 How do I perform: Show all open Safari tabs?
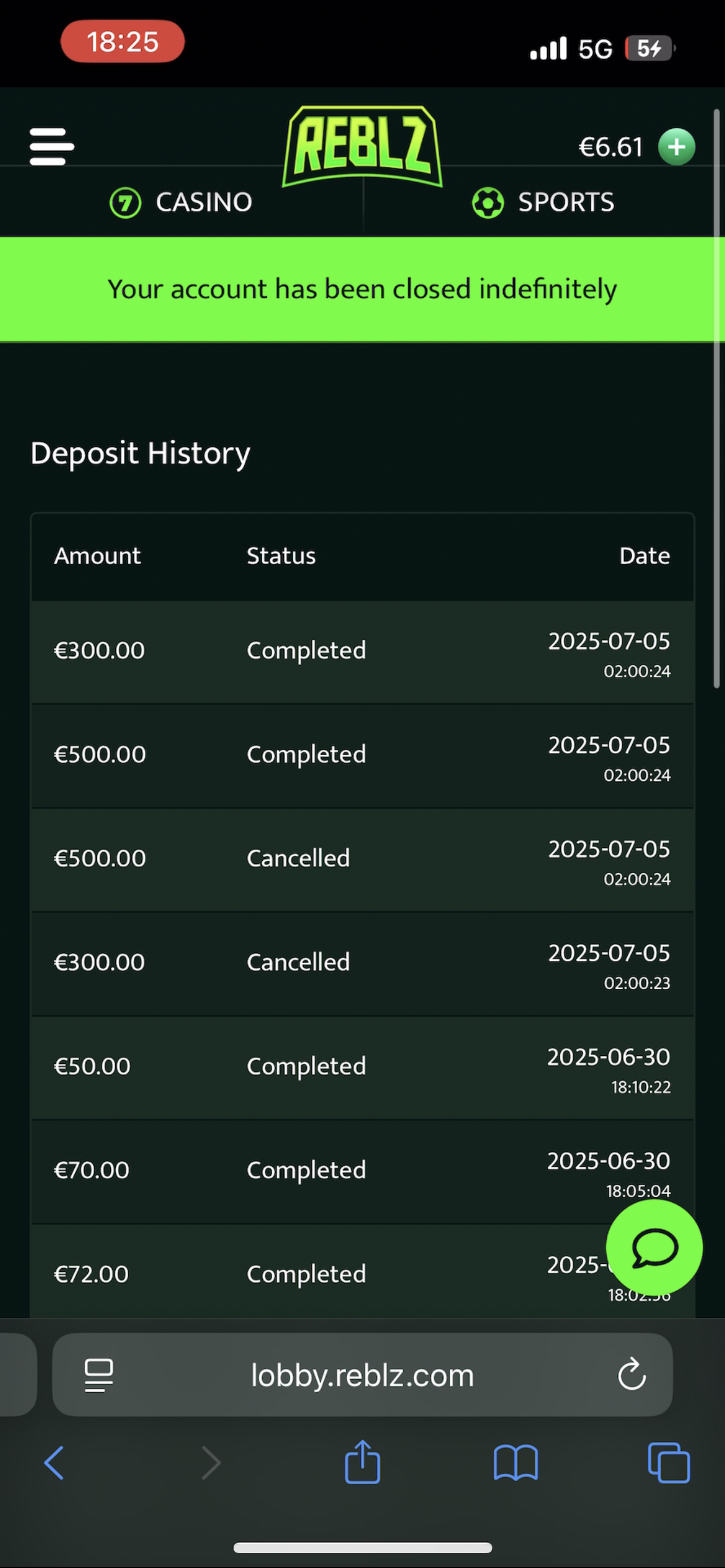(668, 1463)
